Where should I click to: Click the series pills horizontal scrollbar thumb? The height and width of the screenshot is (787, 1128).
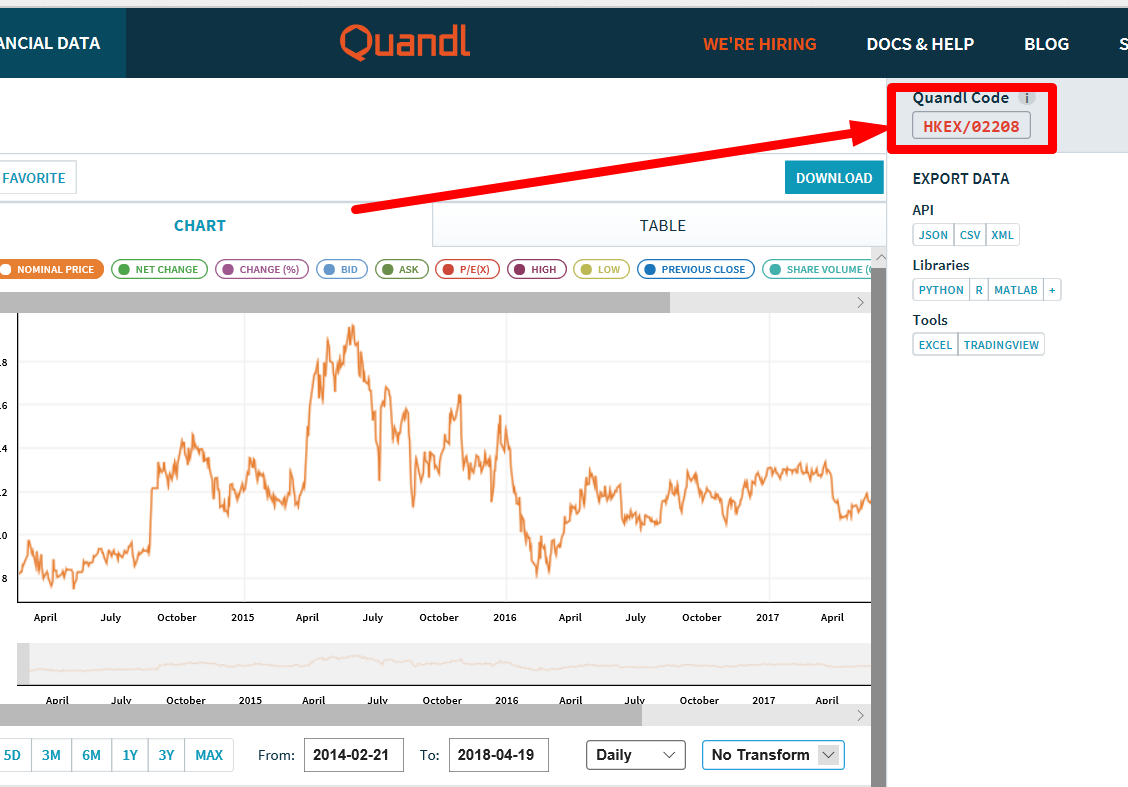click(335, 302)
